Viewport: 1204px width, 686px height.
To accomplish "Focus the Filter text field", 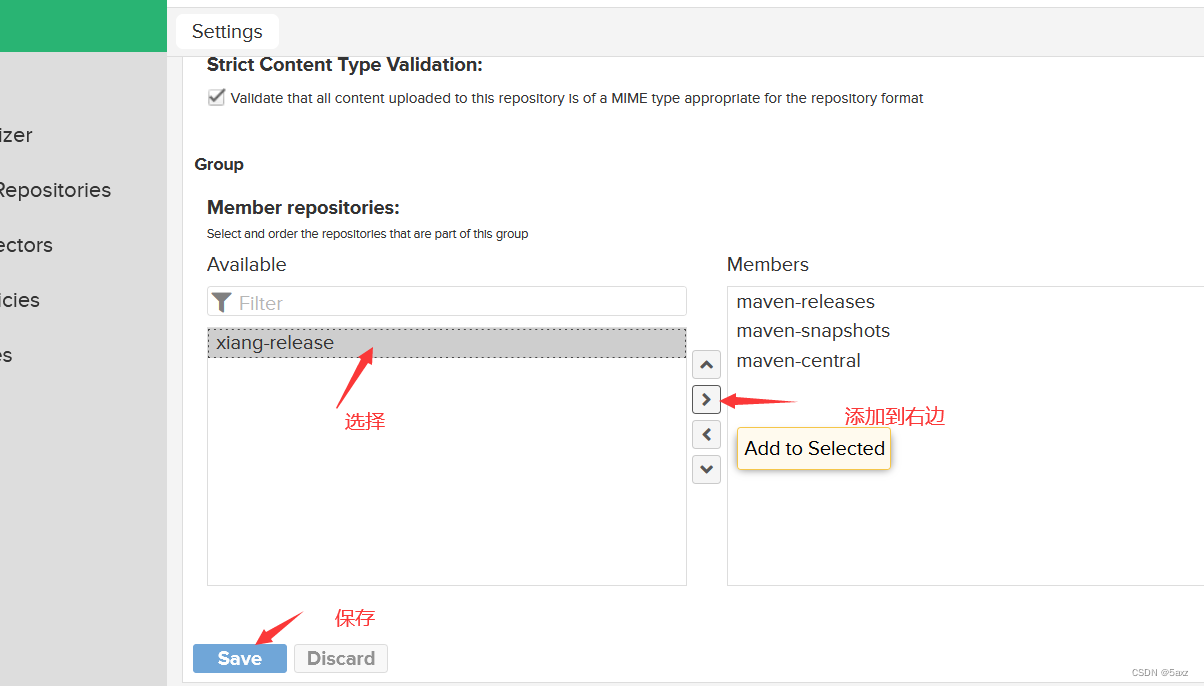I will click(447, 302).
